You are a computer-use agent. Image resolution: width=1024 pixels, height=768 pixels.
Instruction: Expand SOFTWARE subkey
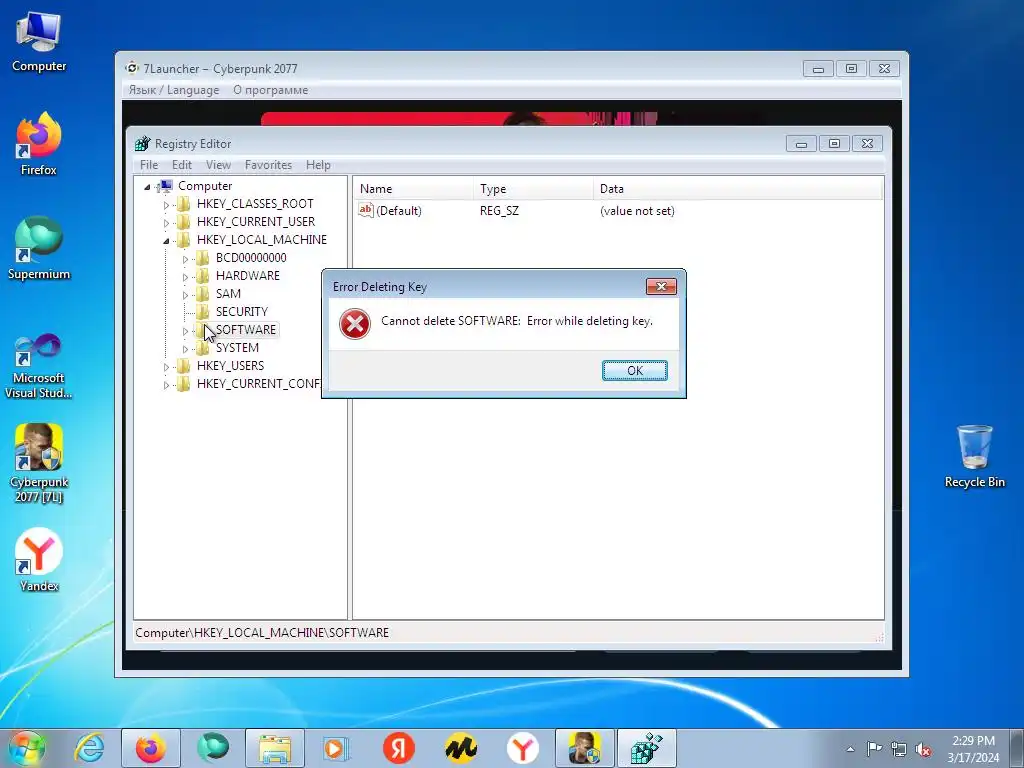pyautogui.click(x=185, y=330)
